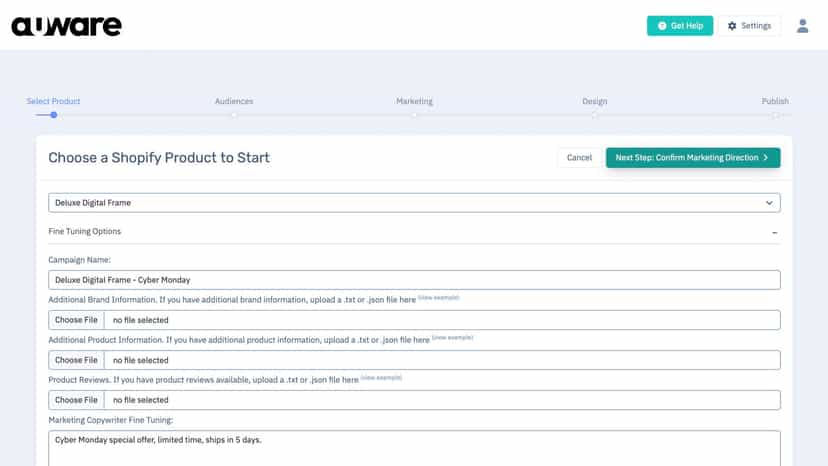Go to the Design step
This screenshot has width=828, height=466.
click(595, 101)
